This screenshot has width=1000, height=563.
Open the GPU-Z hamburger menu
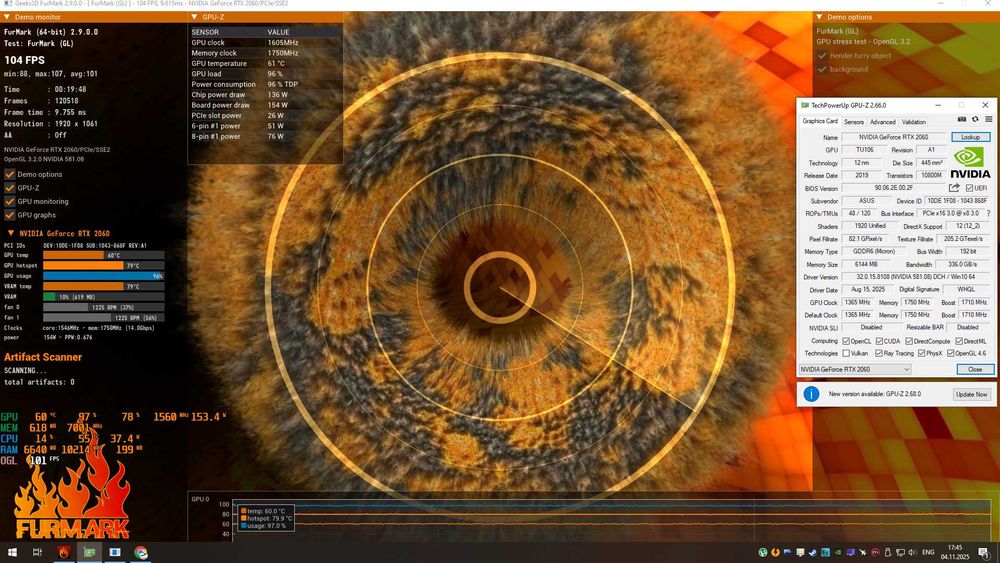[989, 120]
